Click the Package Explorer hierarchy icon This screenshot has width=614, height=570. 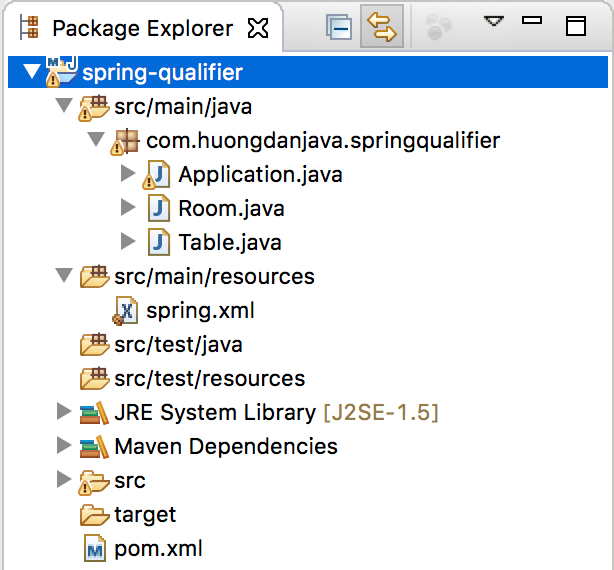tap(29, 27)
